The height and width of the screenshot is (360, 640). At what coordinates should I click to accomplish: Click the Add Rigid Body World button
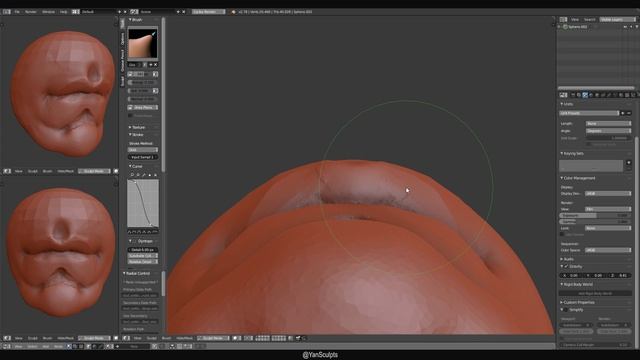tap(595, 293)
